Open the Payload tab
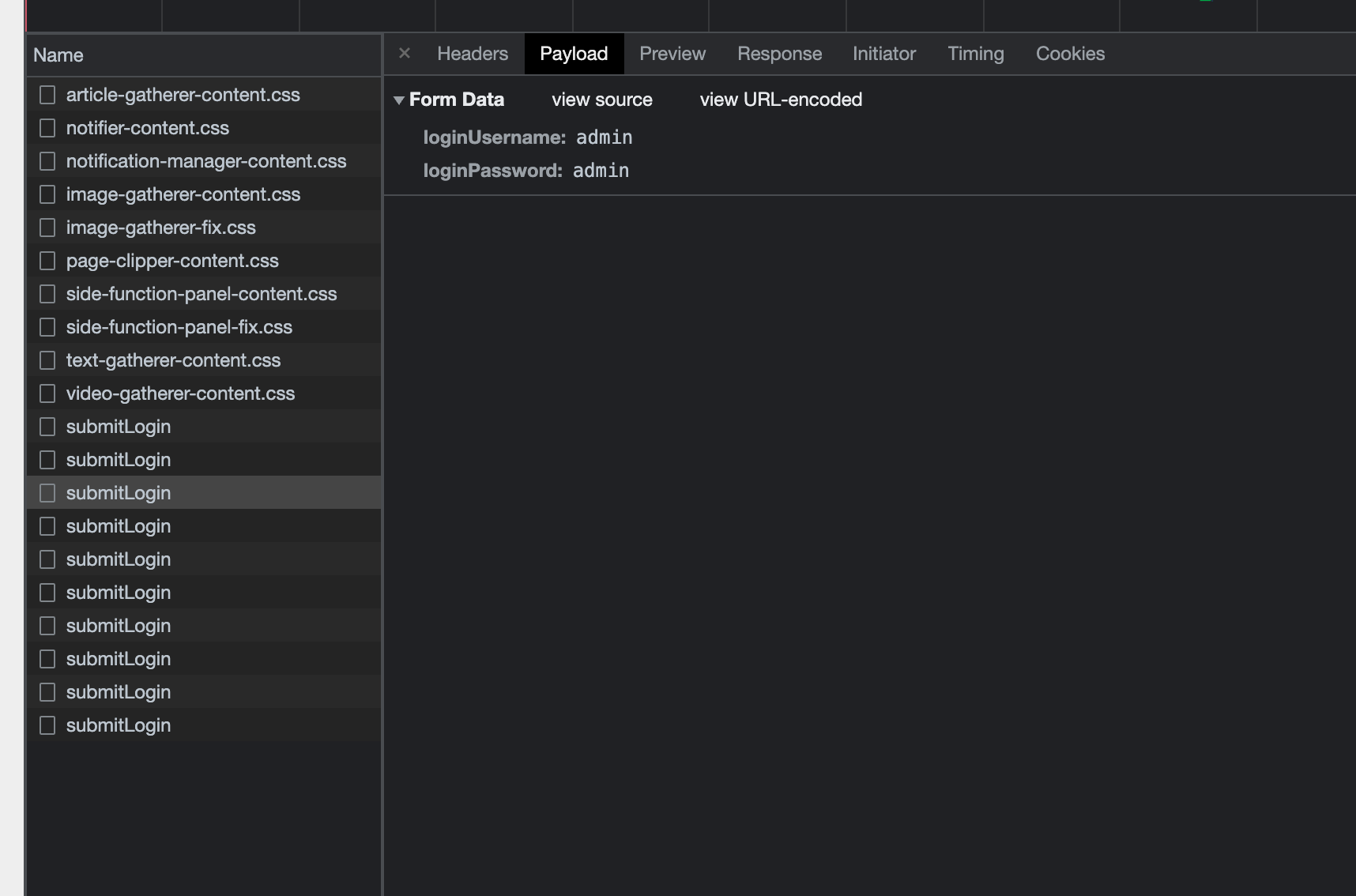1356x896 pixels. (574, 53)
